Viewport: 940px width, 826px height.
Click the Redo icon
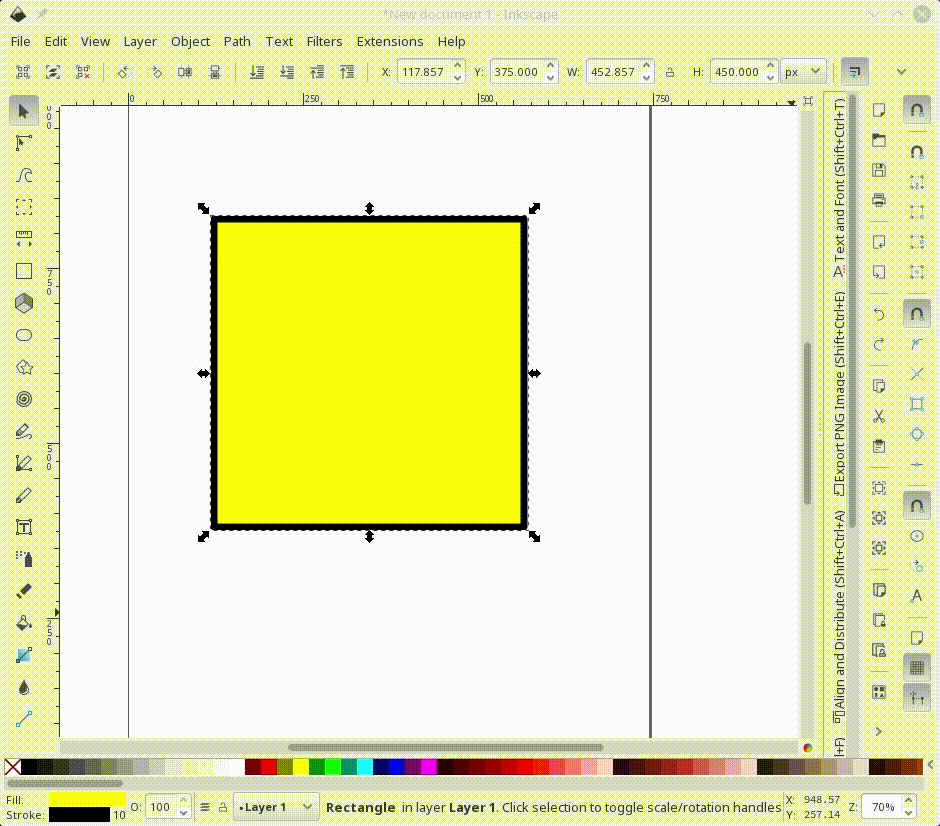(879, 344)
